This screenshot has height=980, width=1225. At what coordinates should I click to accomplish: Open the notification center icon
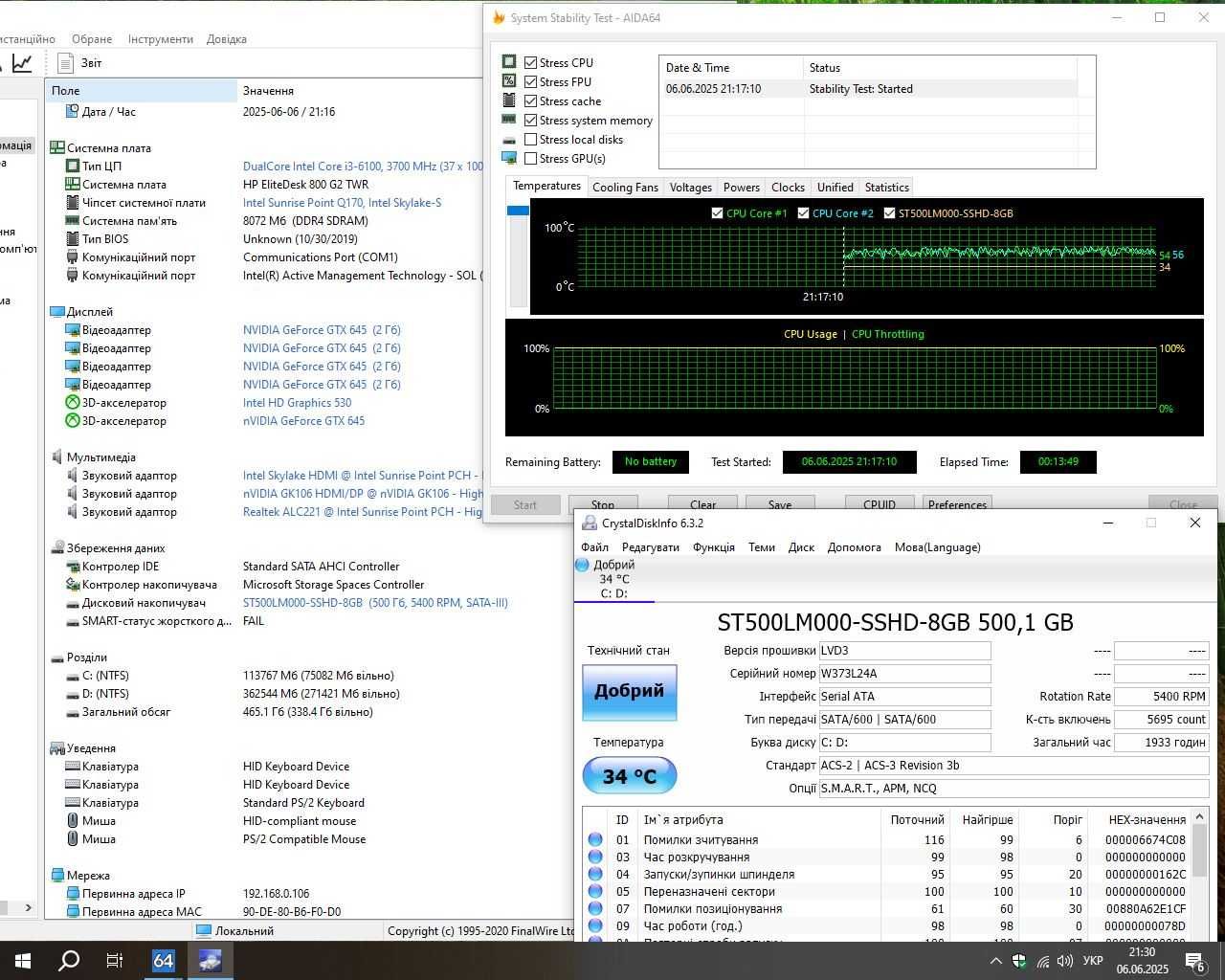(x=1195, y=961)
